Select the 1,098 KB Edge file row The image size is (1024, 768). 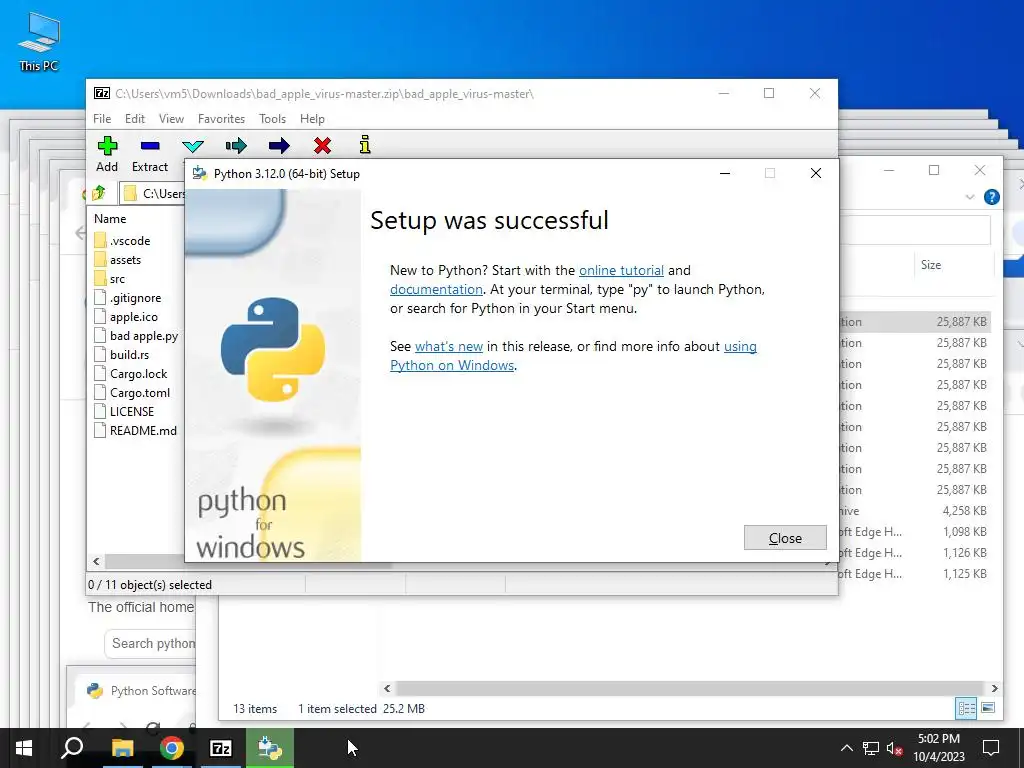[x=914, y=532]
